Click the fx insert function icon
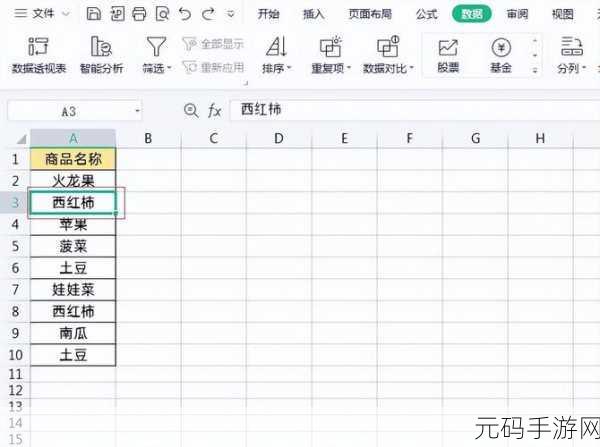The width and height of the screenshot is (600, 447). pyautogui.click(x=214, y=111)
